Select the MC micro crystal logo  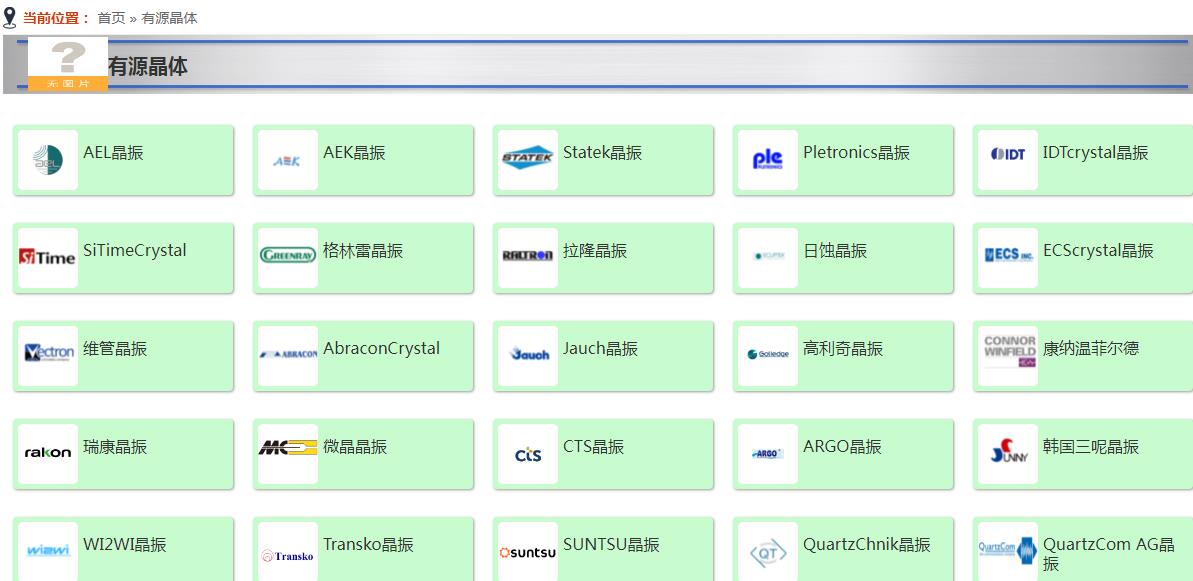pos(288,454)
